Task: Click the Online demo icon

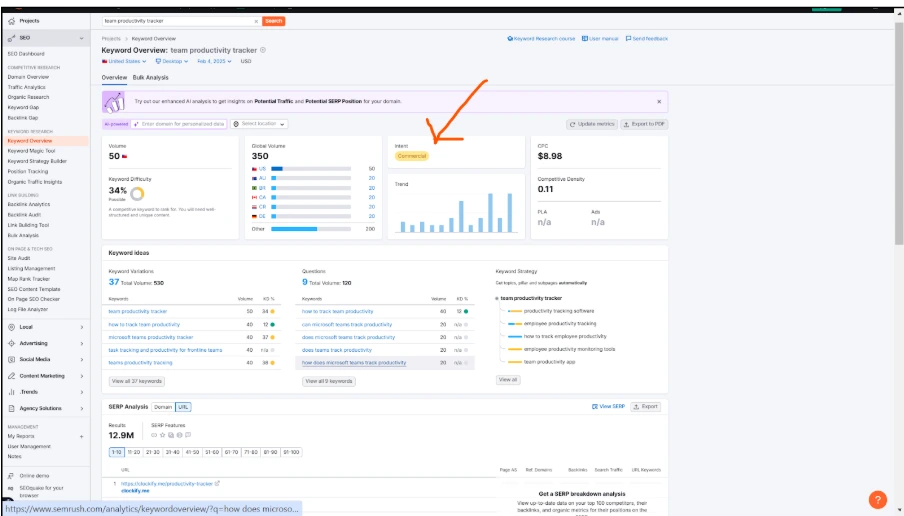Action: tap(12, 476)
